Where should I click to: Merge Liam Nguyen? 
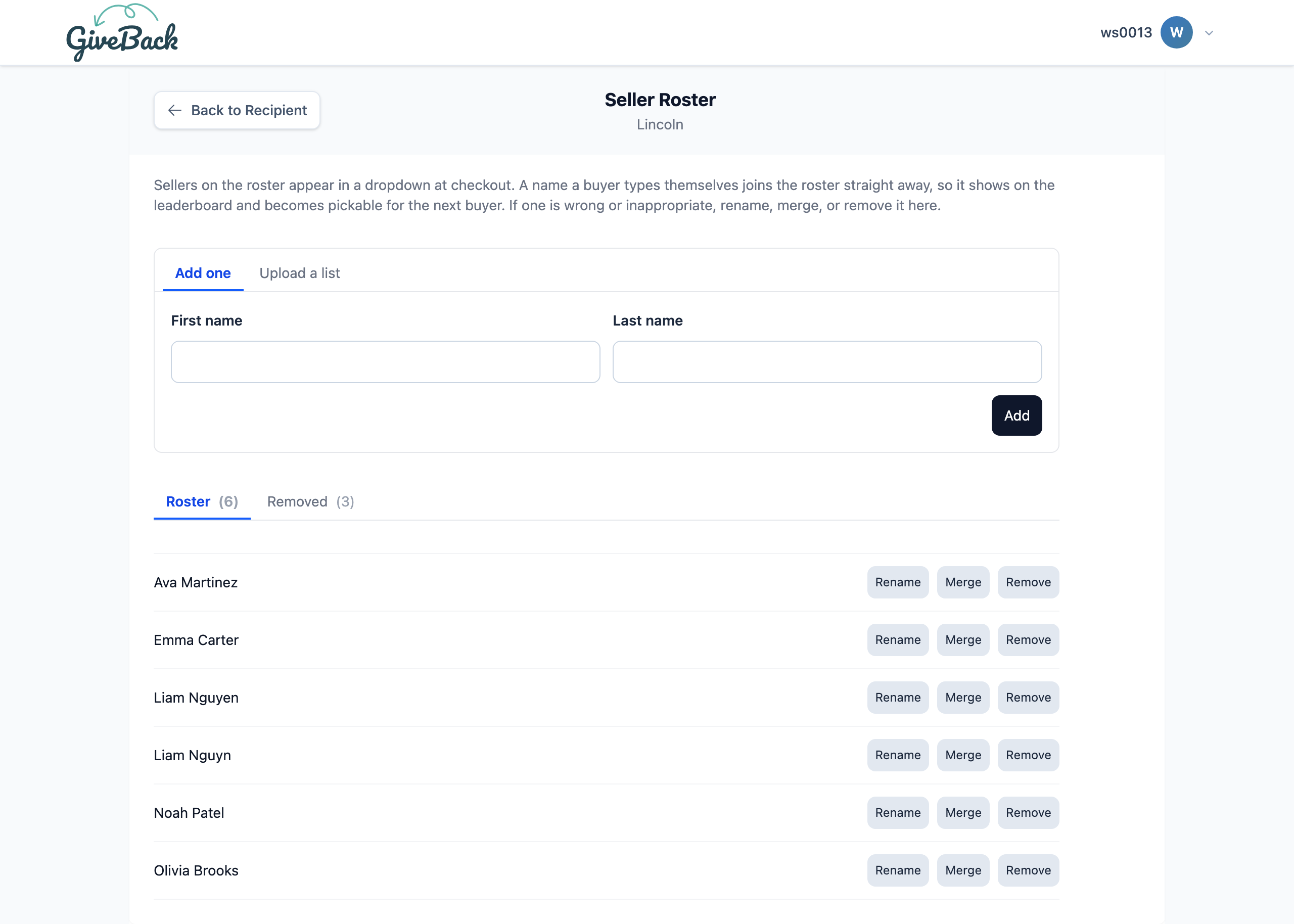tap(963, 698)
